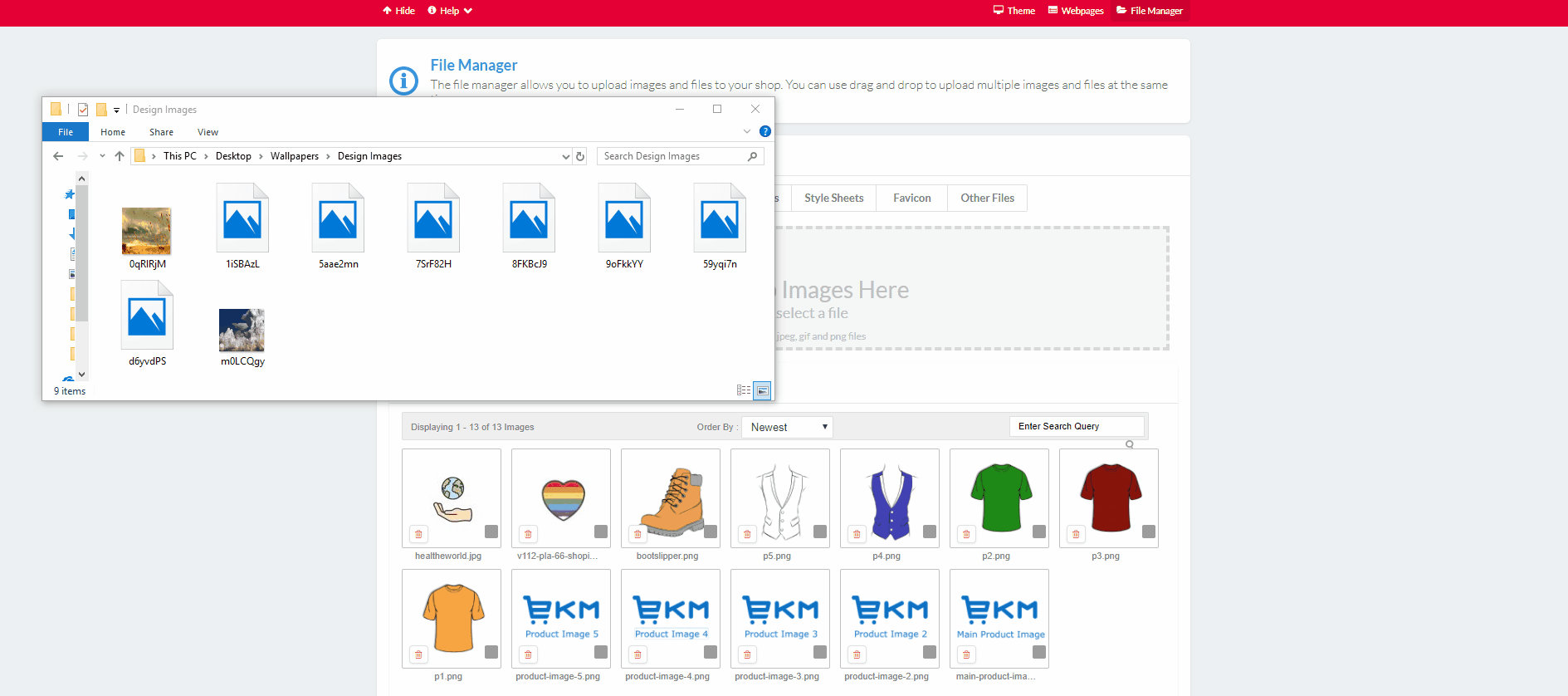Switch to the Other Files tab

988,198
